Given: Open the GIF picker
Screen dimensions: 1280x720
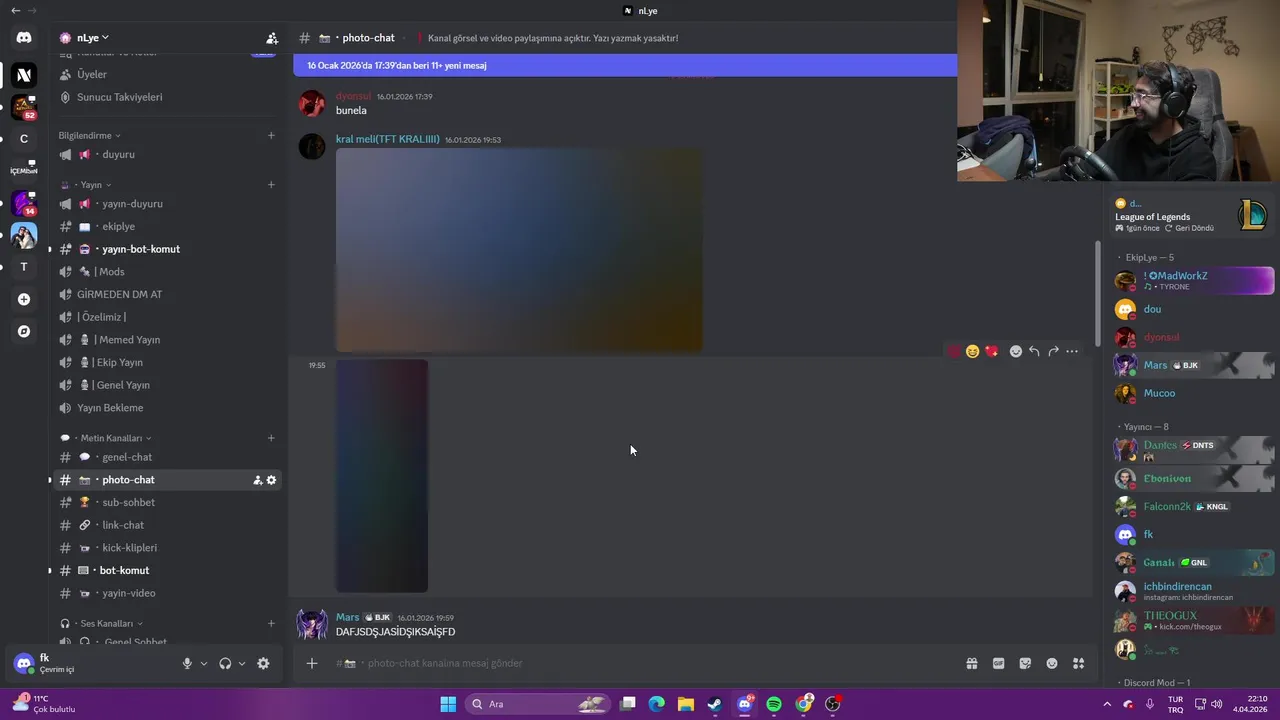Looking at the screenshot, I should pyautogui.click(x=998, y=663).
